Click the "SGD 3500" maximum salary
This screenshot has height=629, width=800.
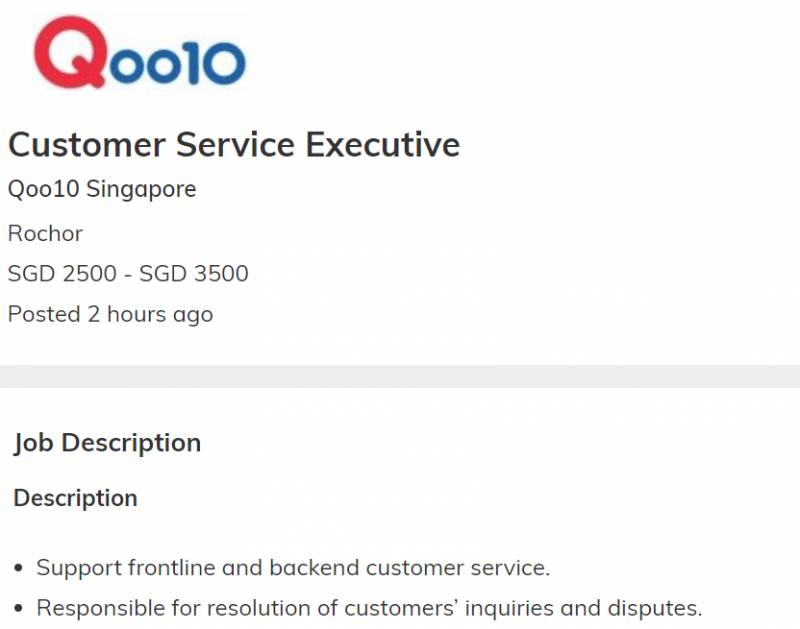click(194, 273)
